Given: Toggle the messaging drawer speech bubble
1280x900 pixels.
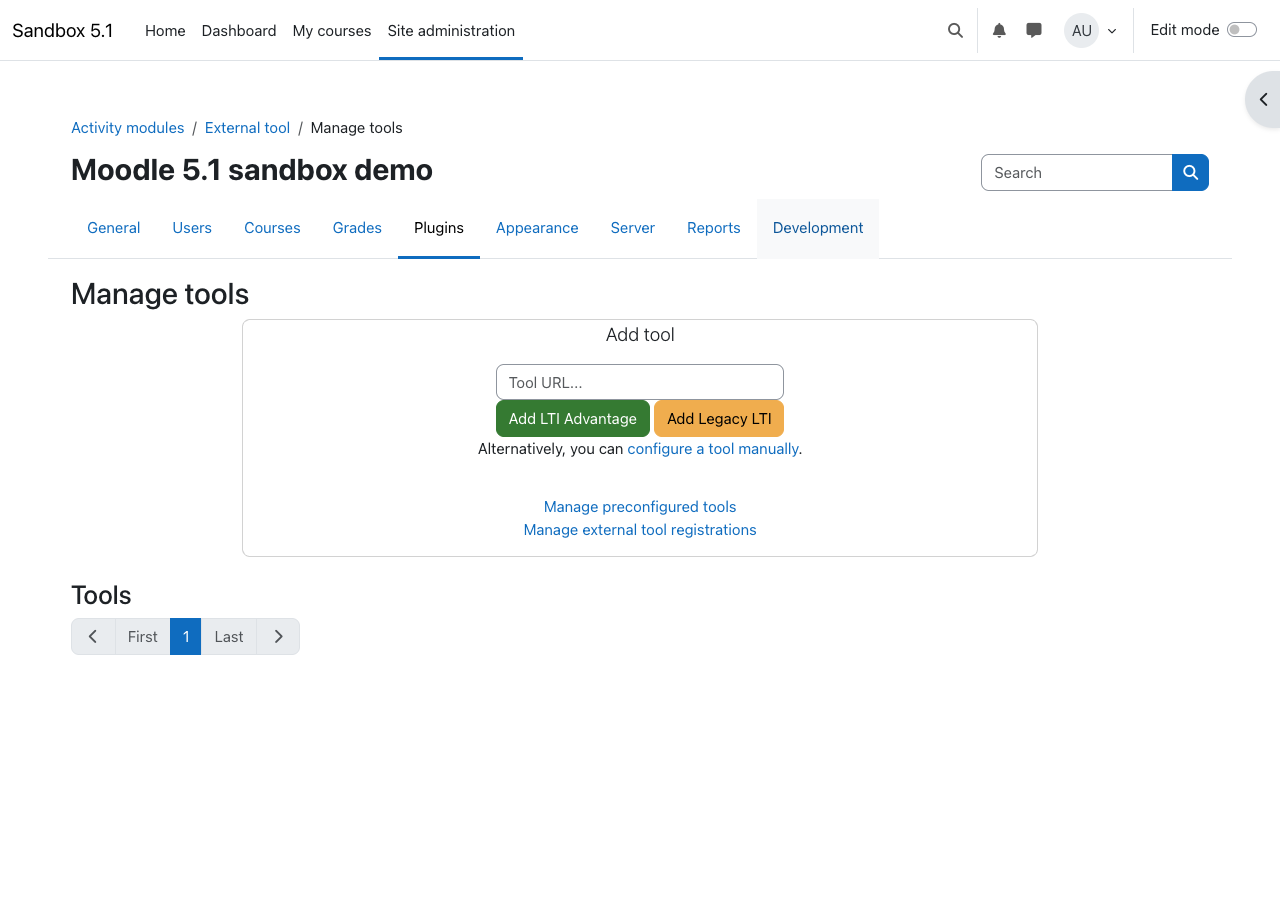Looking at the screenshot, I should coord(1034,31).
